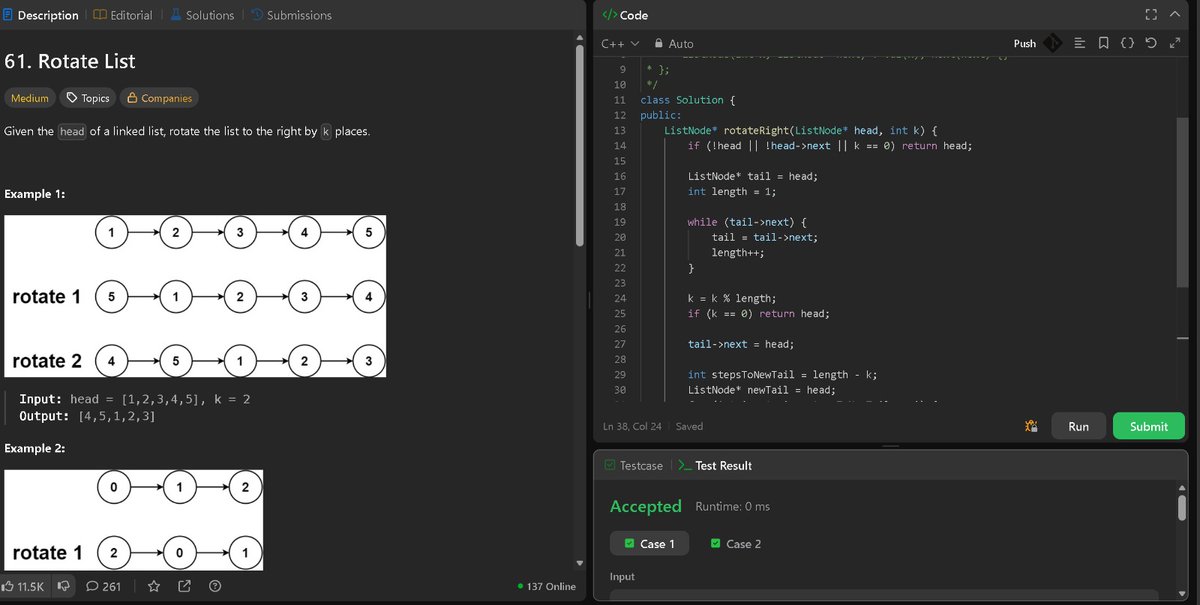Open the C++ language dropdown
Screen dimensions: 1200x605
pyautogui.click(x=619, y=44)
